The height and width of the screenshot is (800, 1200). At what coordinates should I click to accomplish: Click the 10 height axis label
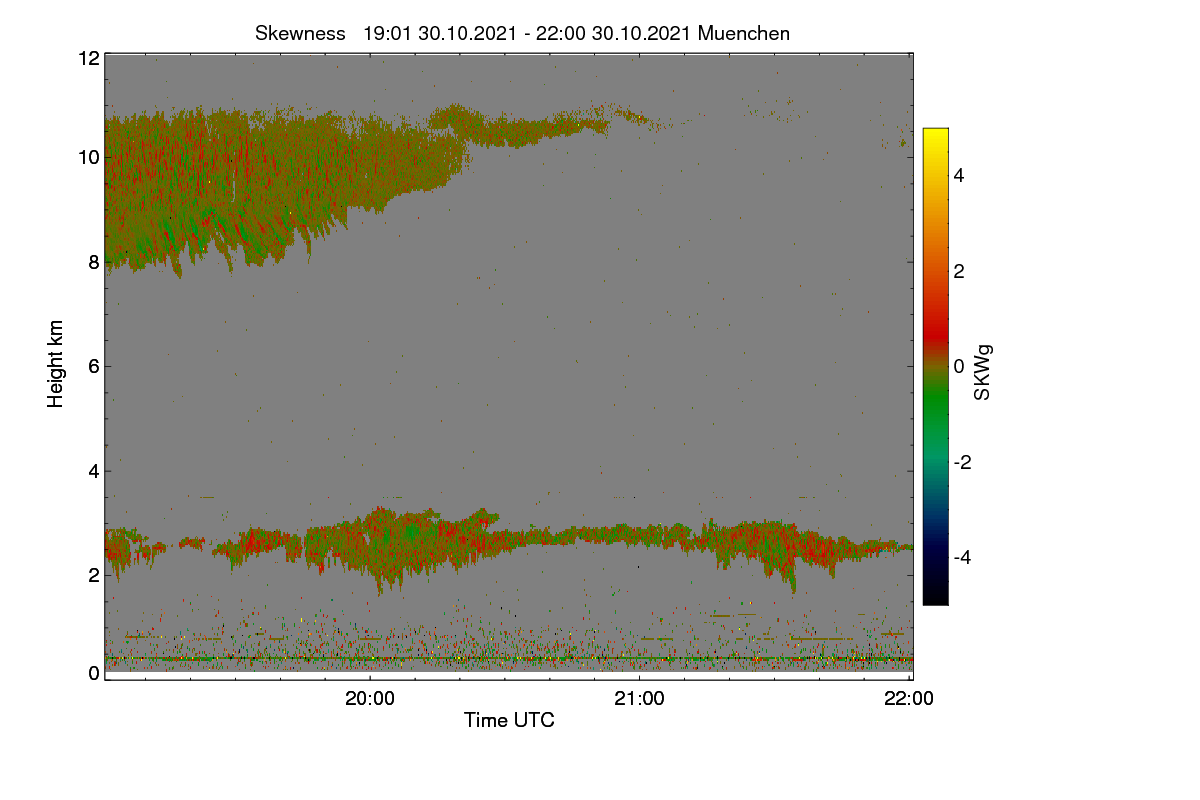pos(88,157)
